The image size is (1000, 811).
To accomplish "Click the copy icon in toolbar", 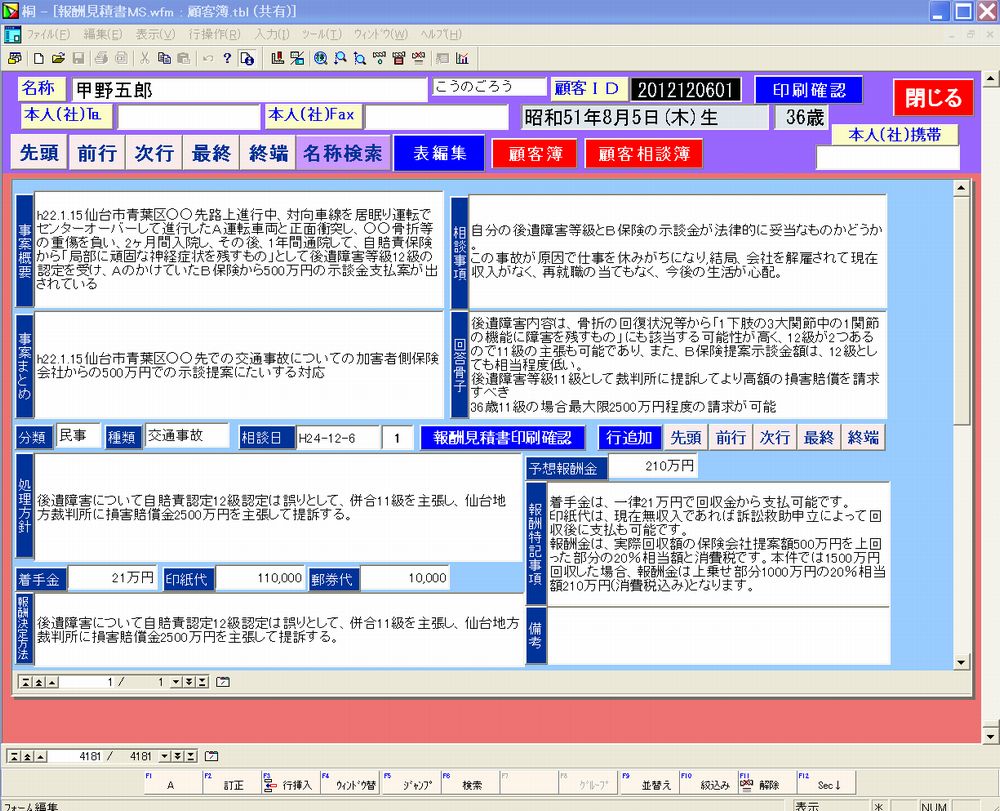I will click(x=163, y=58).
